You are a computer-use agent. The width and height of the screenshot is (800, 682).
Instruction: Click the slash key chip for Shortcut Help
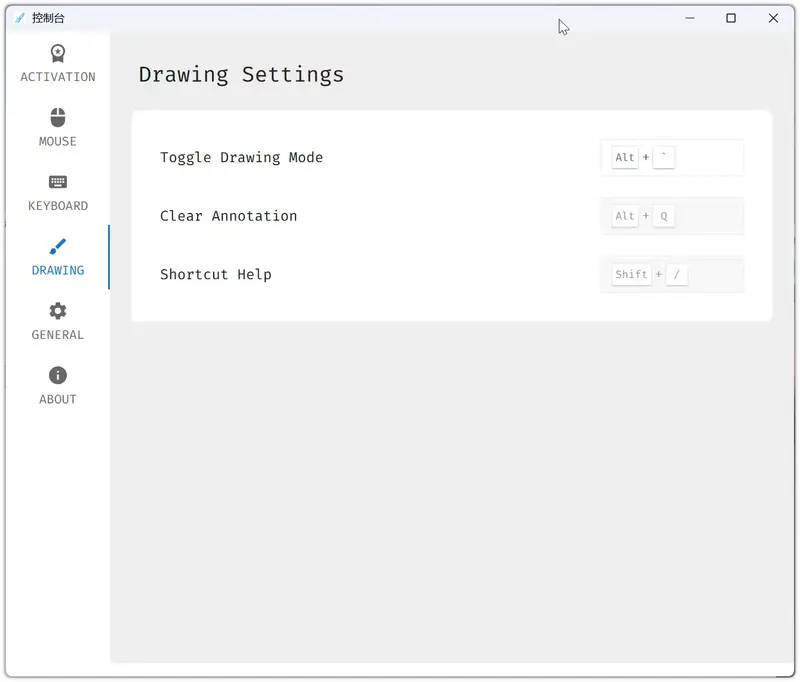677,275
